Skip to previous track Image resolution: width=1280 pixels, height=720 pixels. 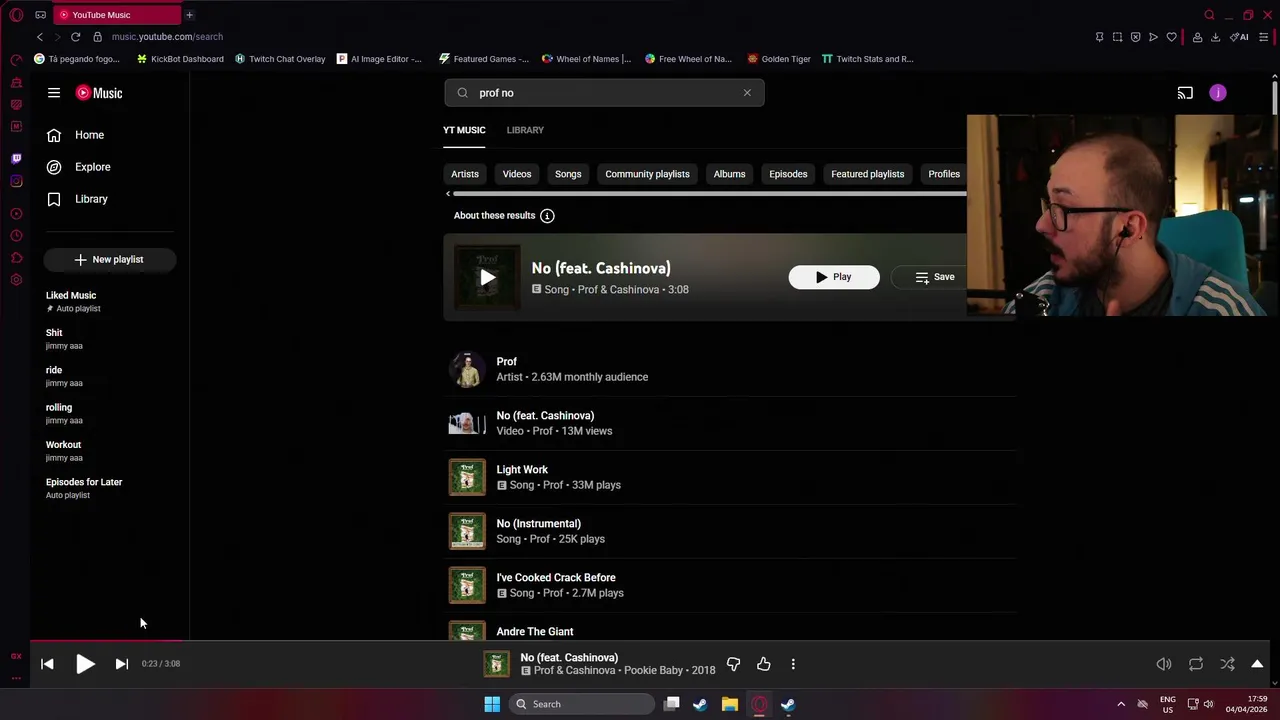[47, 664]
